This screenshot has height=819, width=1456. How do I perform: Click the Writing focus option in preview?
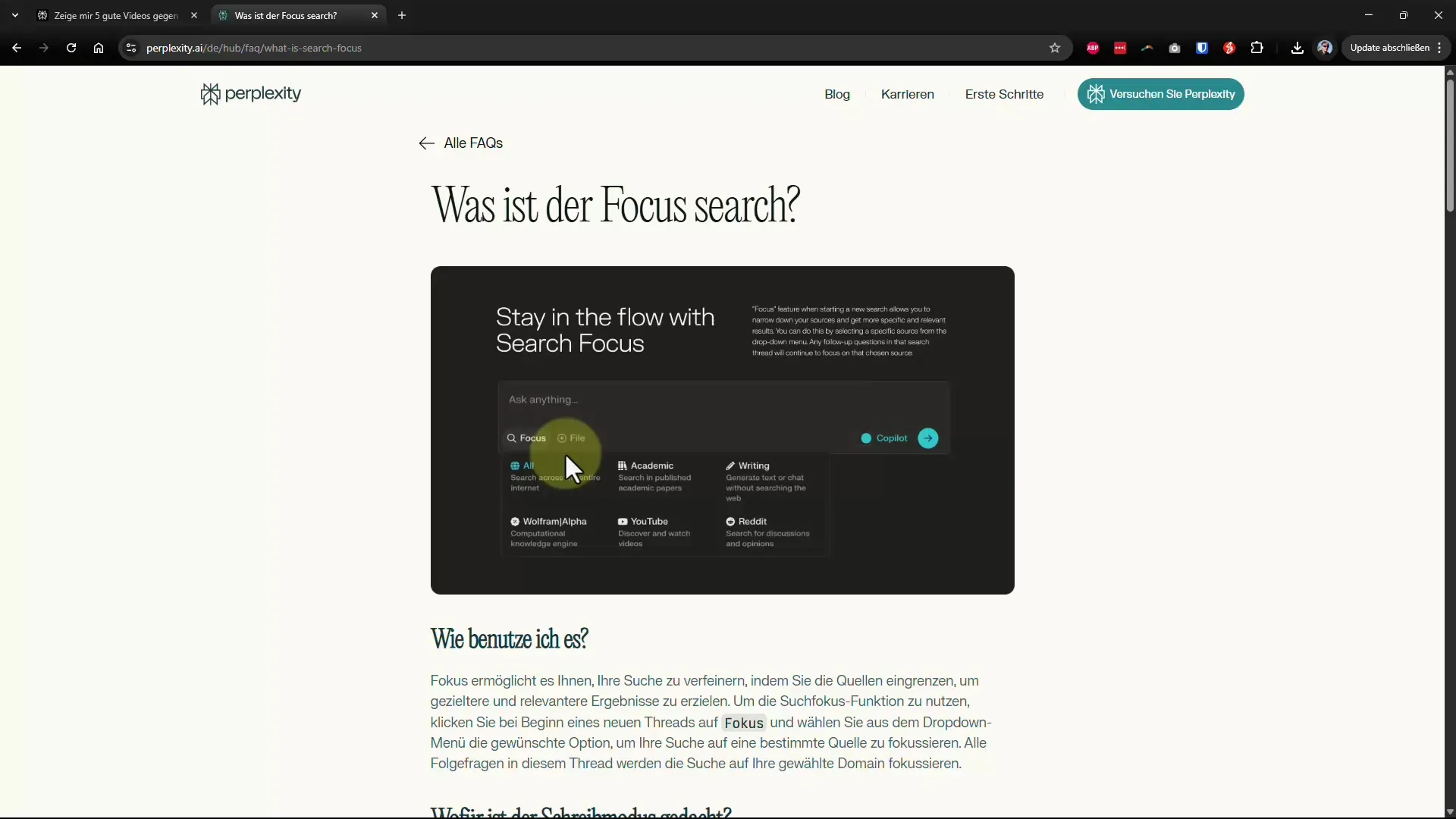pyautogui.click(x=766, y=481)
